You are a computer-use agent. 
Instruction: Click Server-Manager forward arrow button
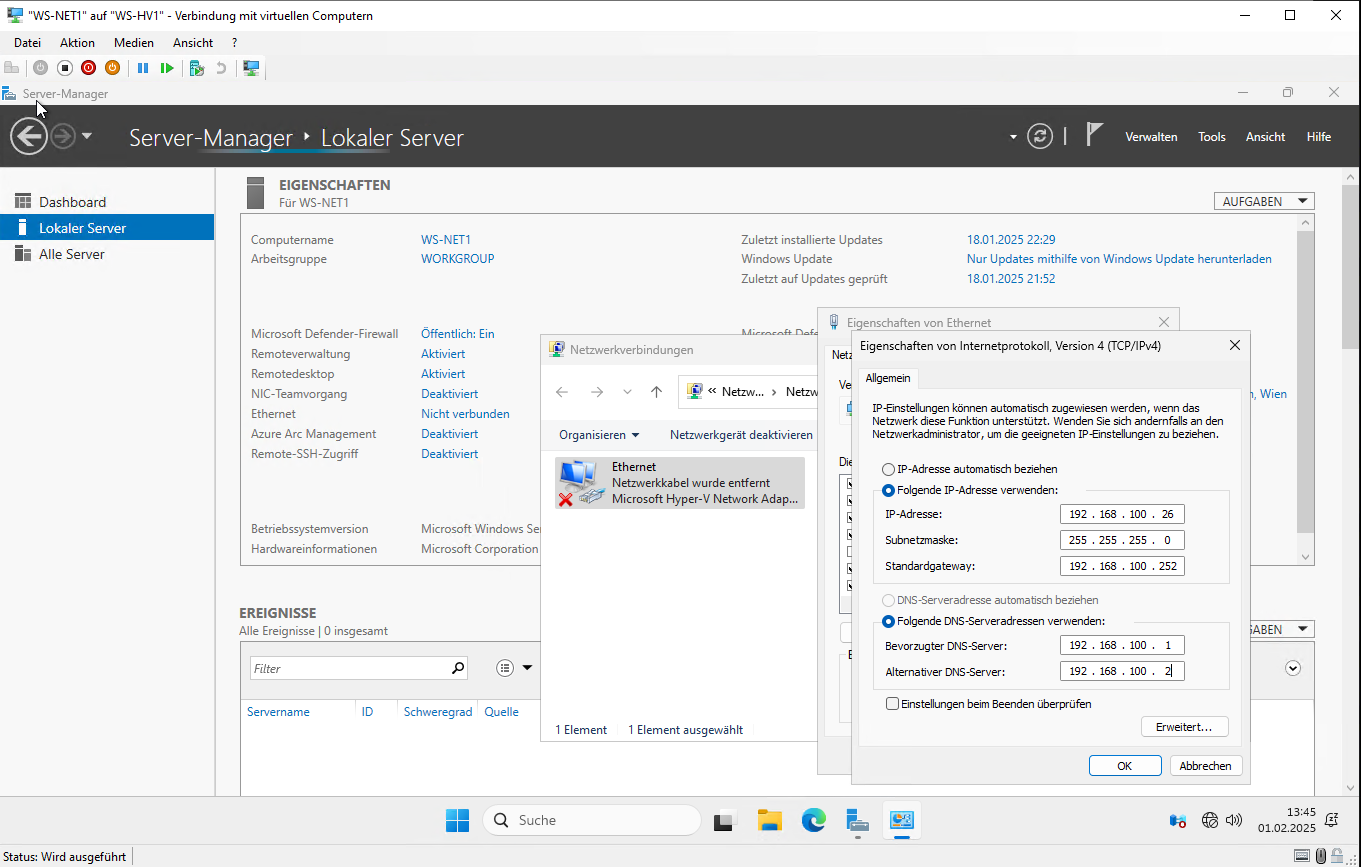pos(63,136)
